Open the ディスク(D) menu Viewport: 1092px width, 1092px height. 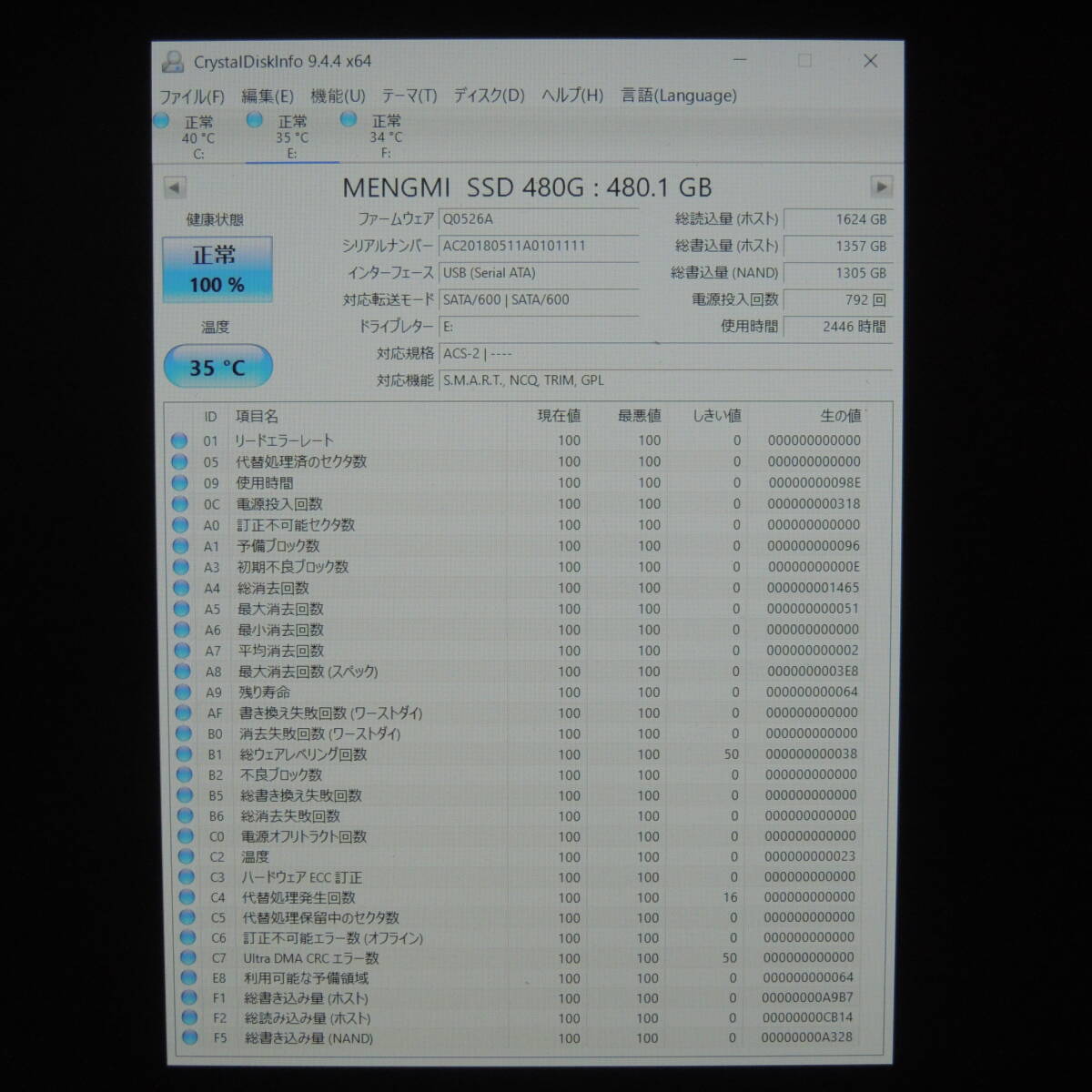coord(489,96)
